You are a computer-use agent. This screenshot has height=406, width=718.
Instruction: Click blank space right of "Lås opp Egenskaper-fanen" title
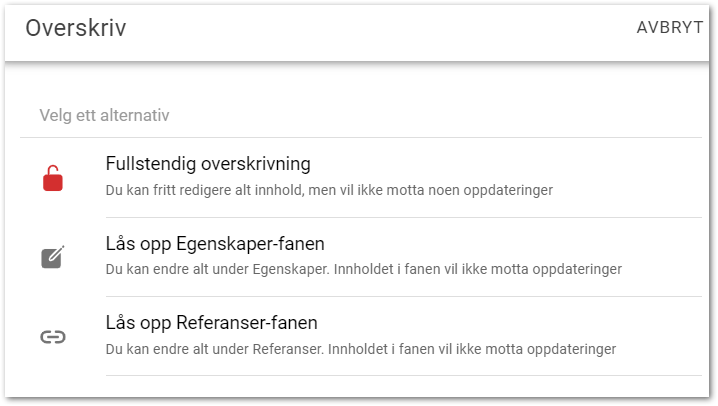click(500, 244)
